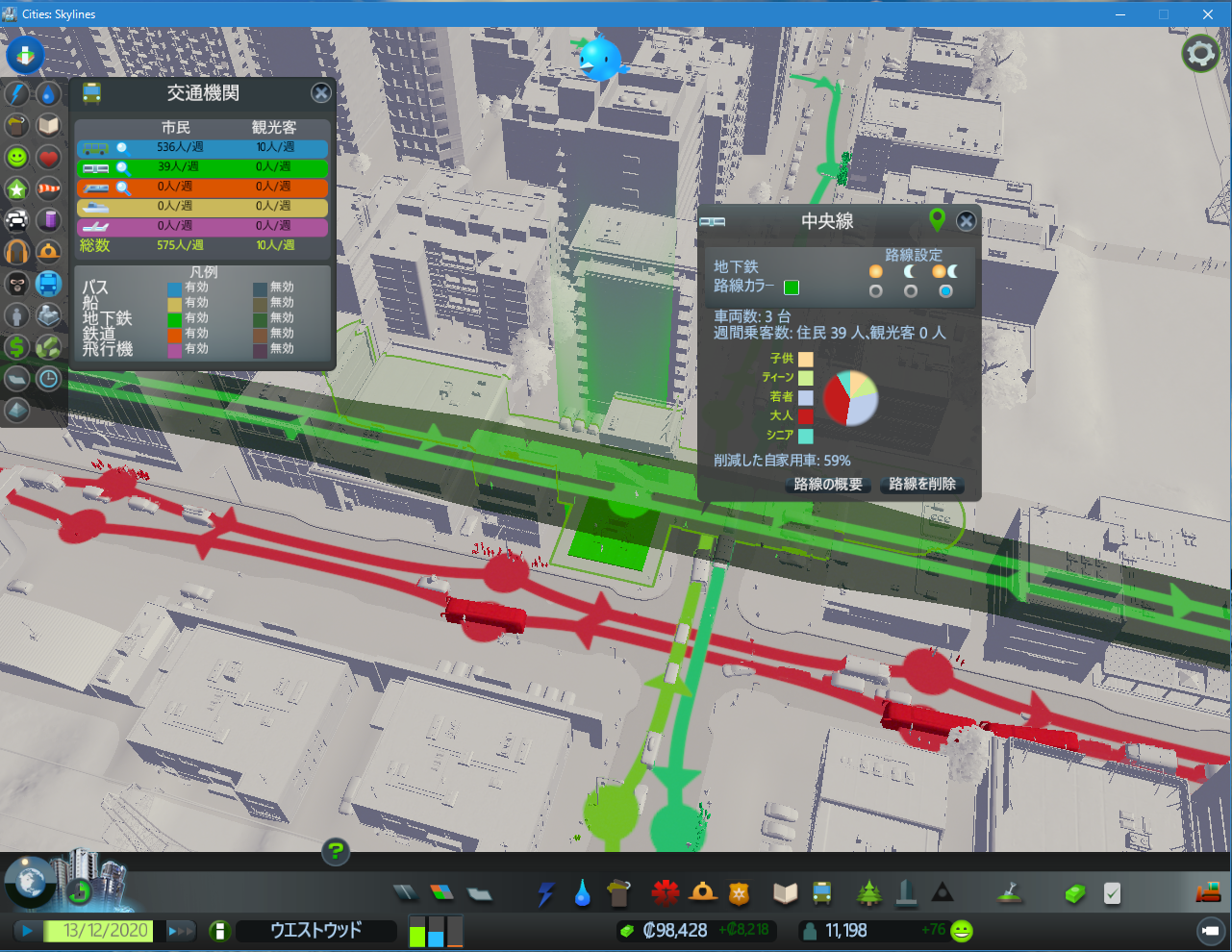Toggle game play/pause

click(x=27, y=931)
